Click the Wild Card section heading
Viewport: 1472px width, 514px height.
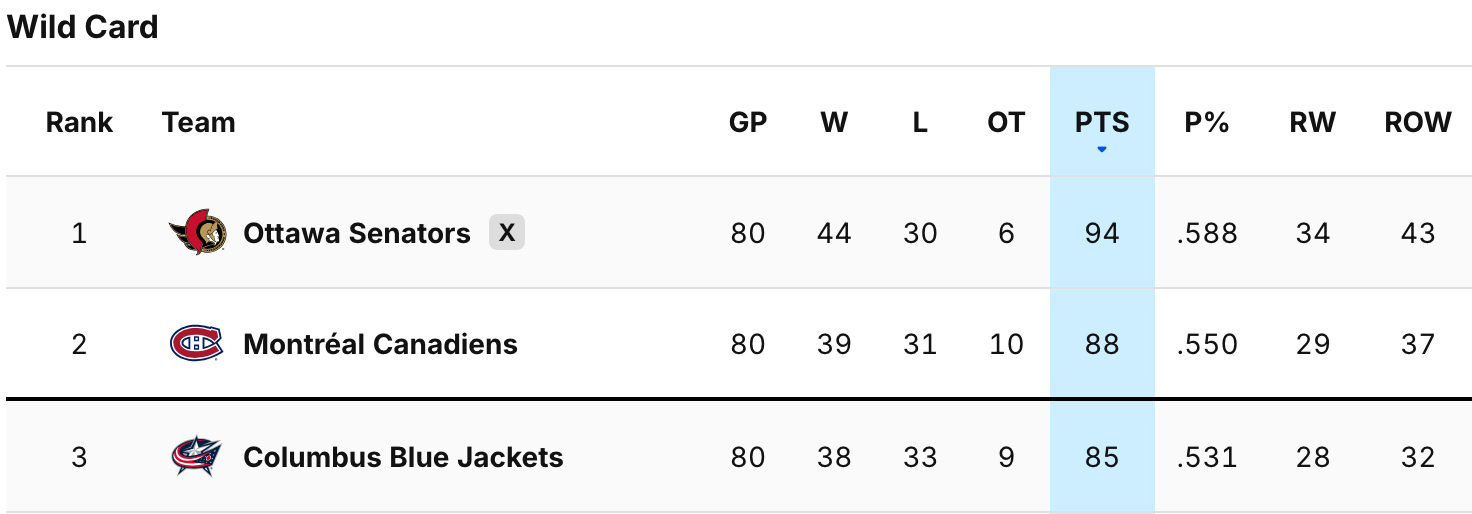83,27
